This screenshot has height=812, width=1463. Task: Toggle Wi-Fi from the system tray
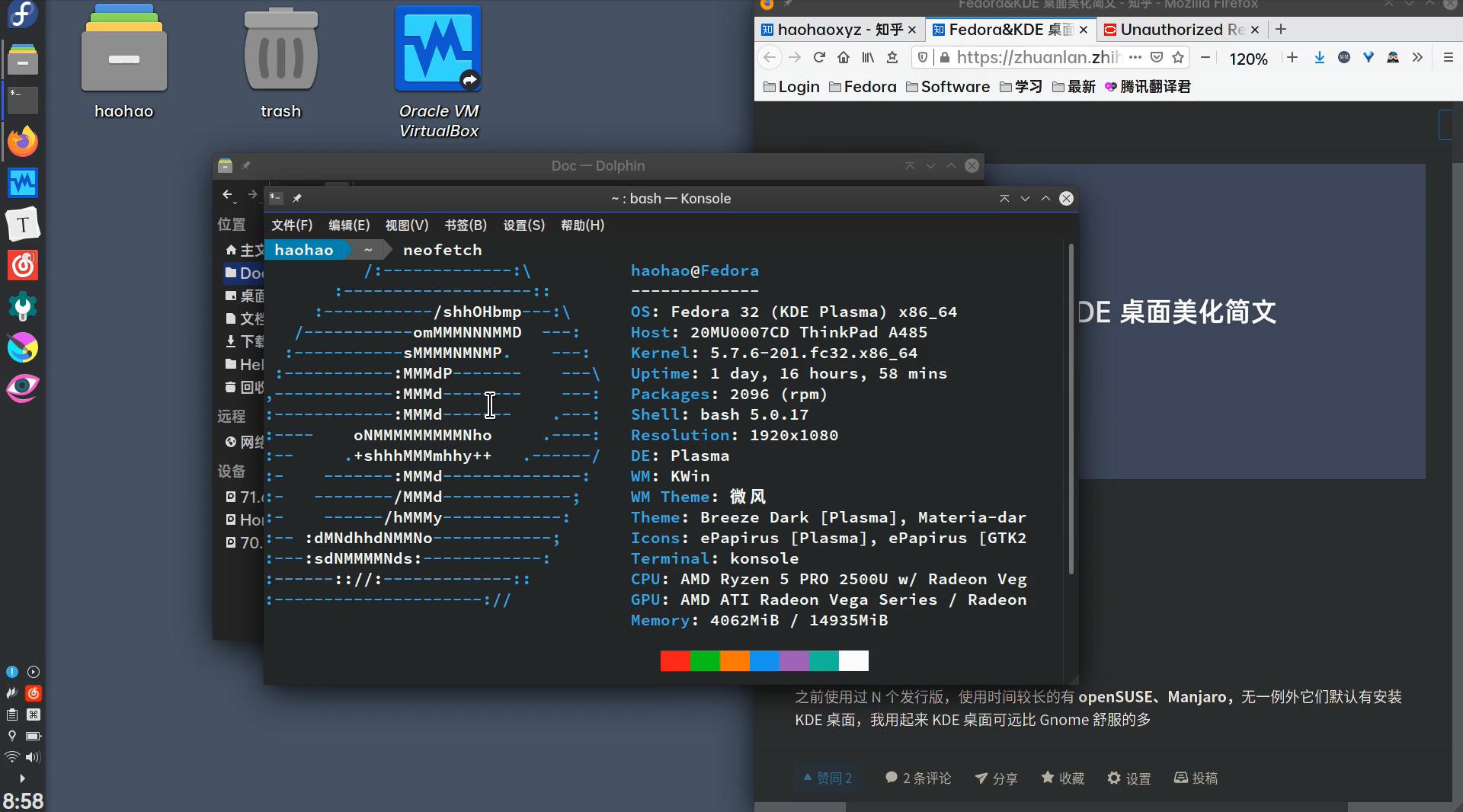pyautogui.click(x=11, y=757)
